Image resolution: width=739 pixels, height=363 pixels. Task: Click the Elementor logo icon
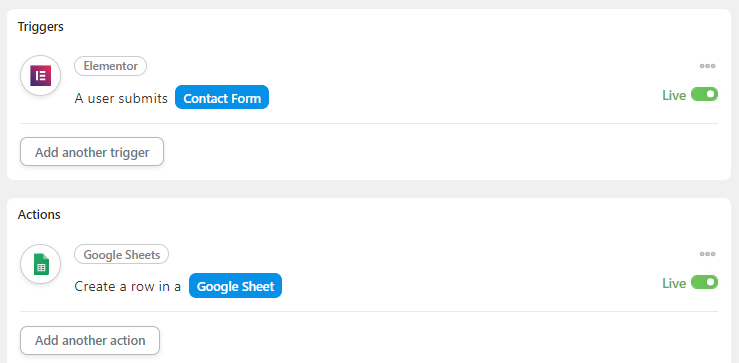tap(41, 75)
